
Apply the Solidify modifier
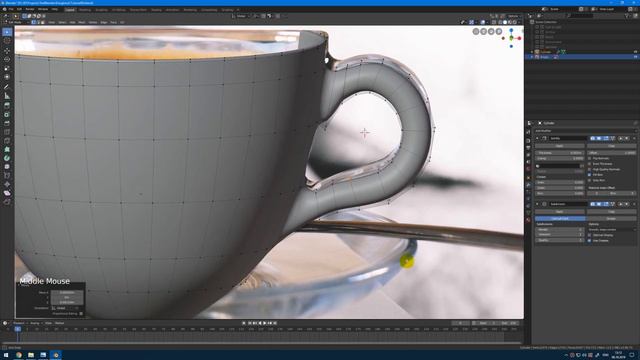click(560, 146)
